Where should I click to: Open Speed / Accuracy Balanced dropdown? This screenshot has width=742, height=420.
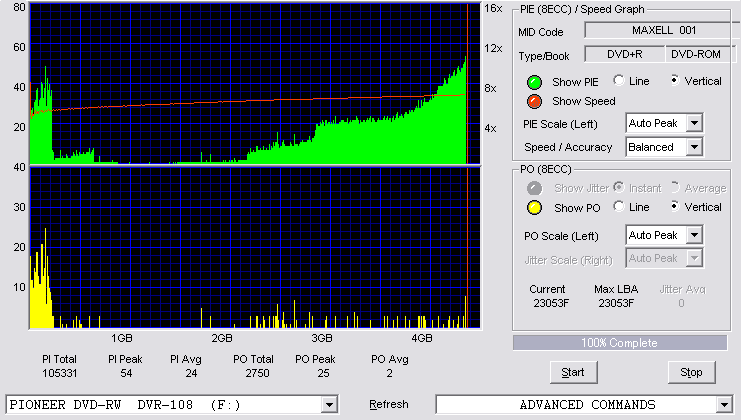click(694, 147)
